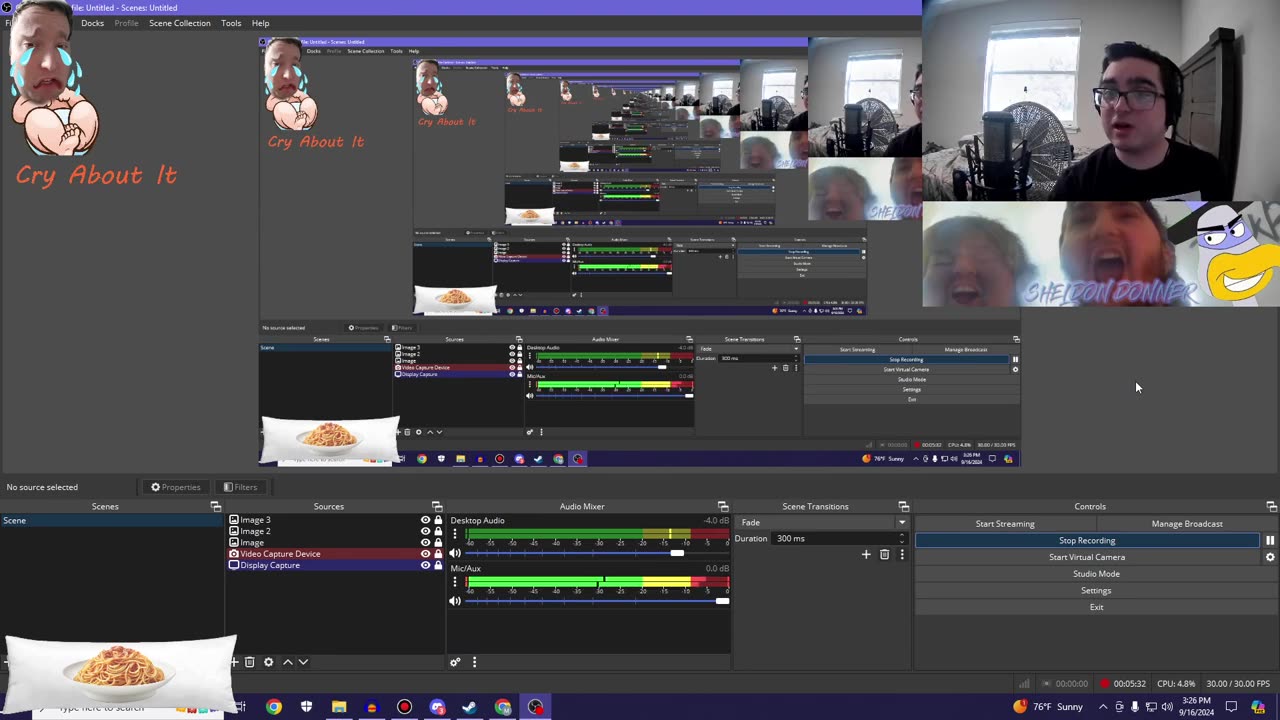This screenshot has width=1280, height=720.
Task: Hide the Display Capture source
Action: point(425,565)
